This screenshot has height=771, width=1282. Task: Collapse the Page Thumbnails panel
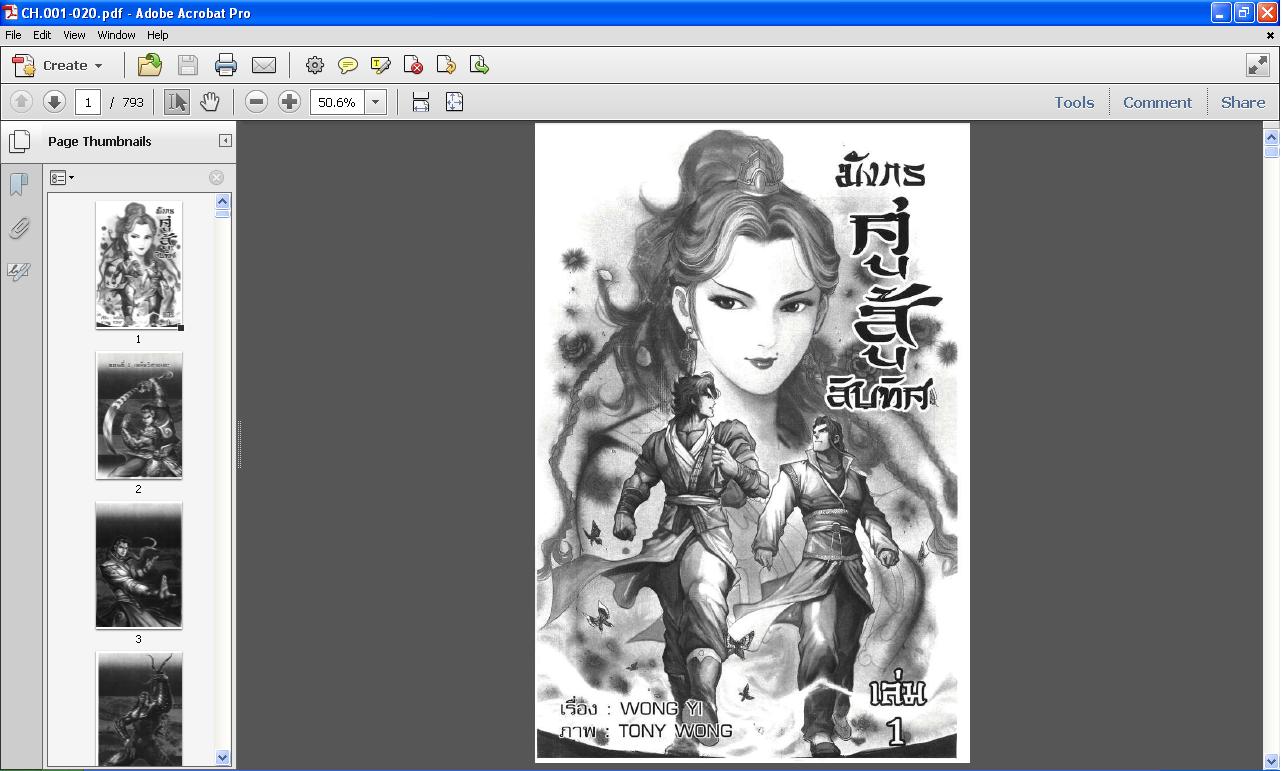click(x=225, y=141)
